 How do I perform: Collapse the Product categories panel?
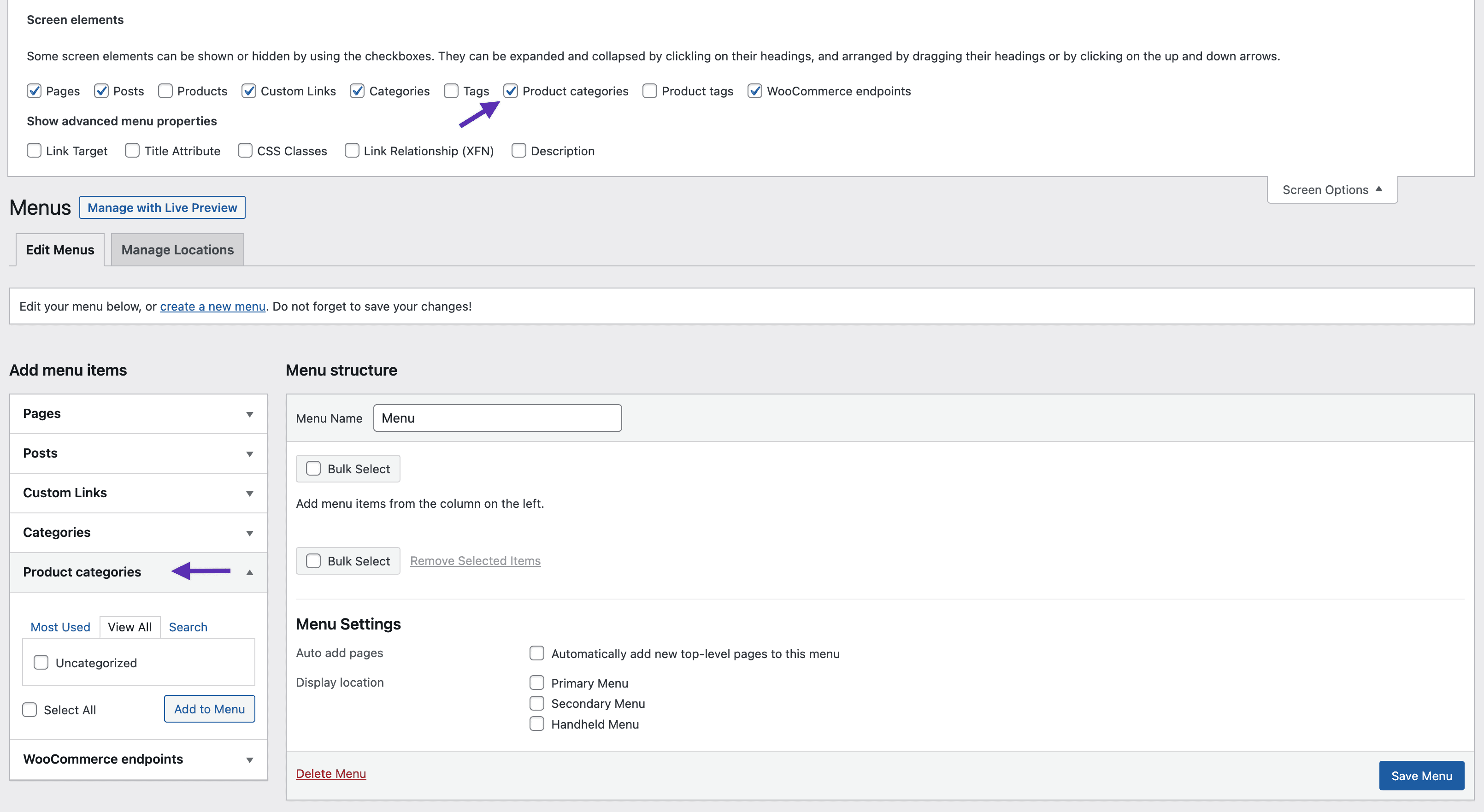point(250,572)
